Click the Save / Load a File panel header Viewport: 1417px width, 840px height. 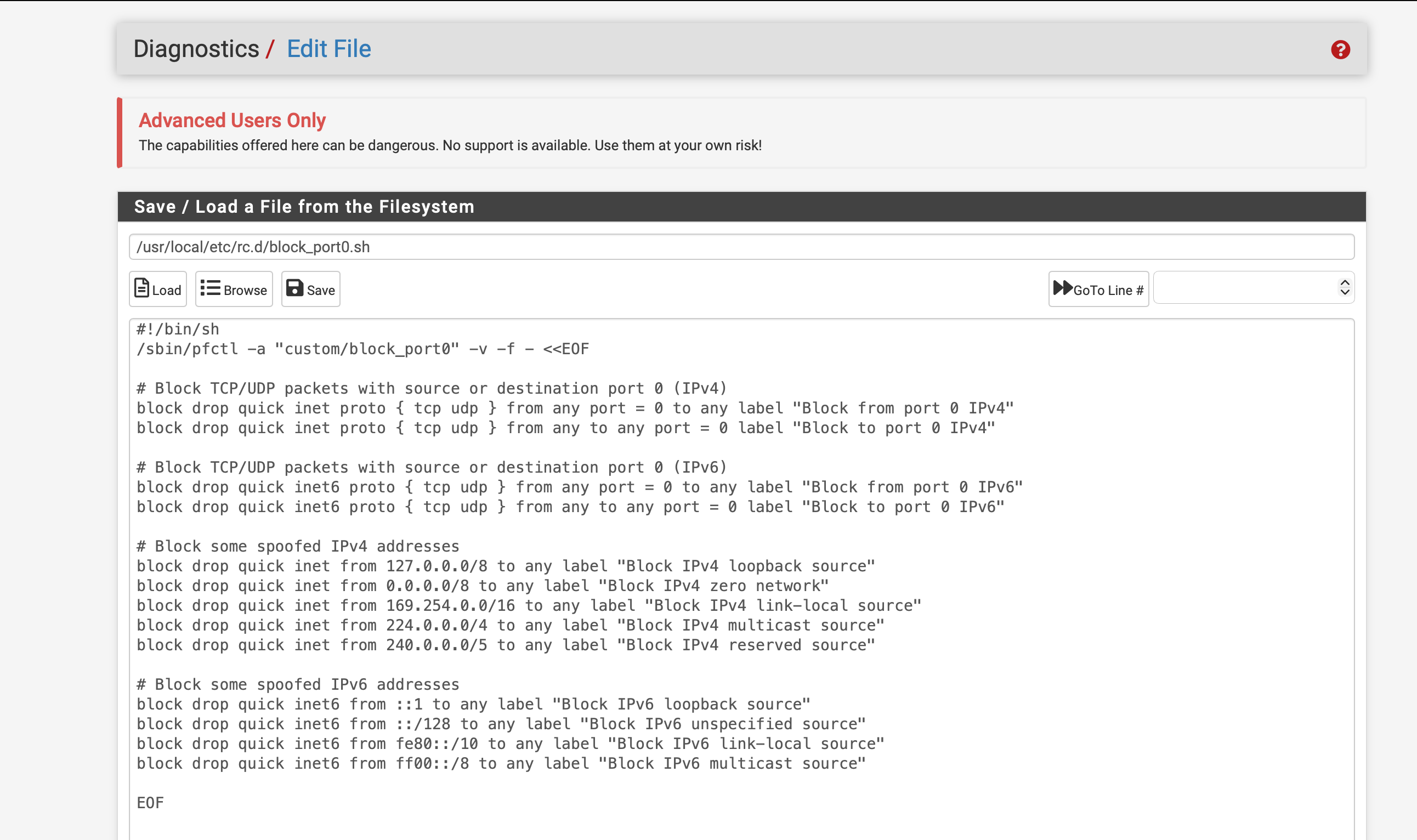304,207
